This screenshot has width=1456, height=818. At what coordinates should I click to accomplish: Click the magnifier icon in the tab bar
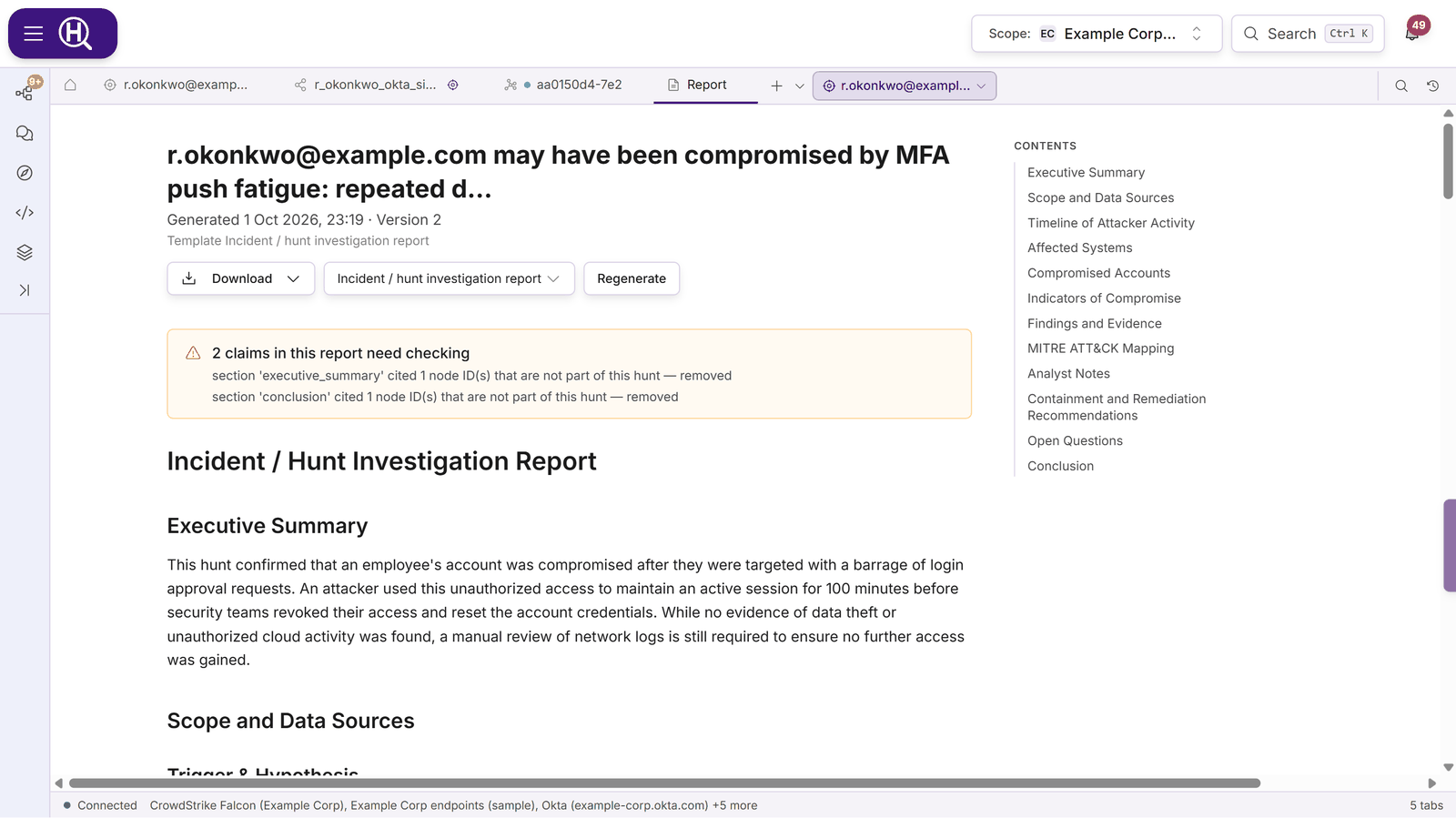coord(1401,86)
